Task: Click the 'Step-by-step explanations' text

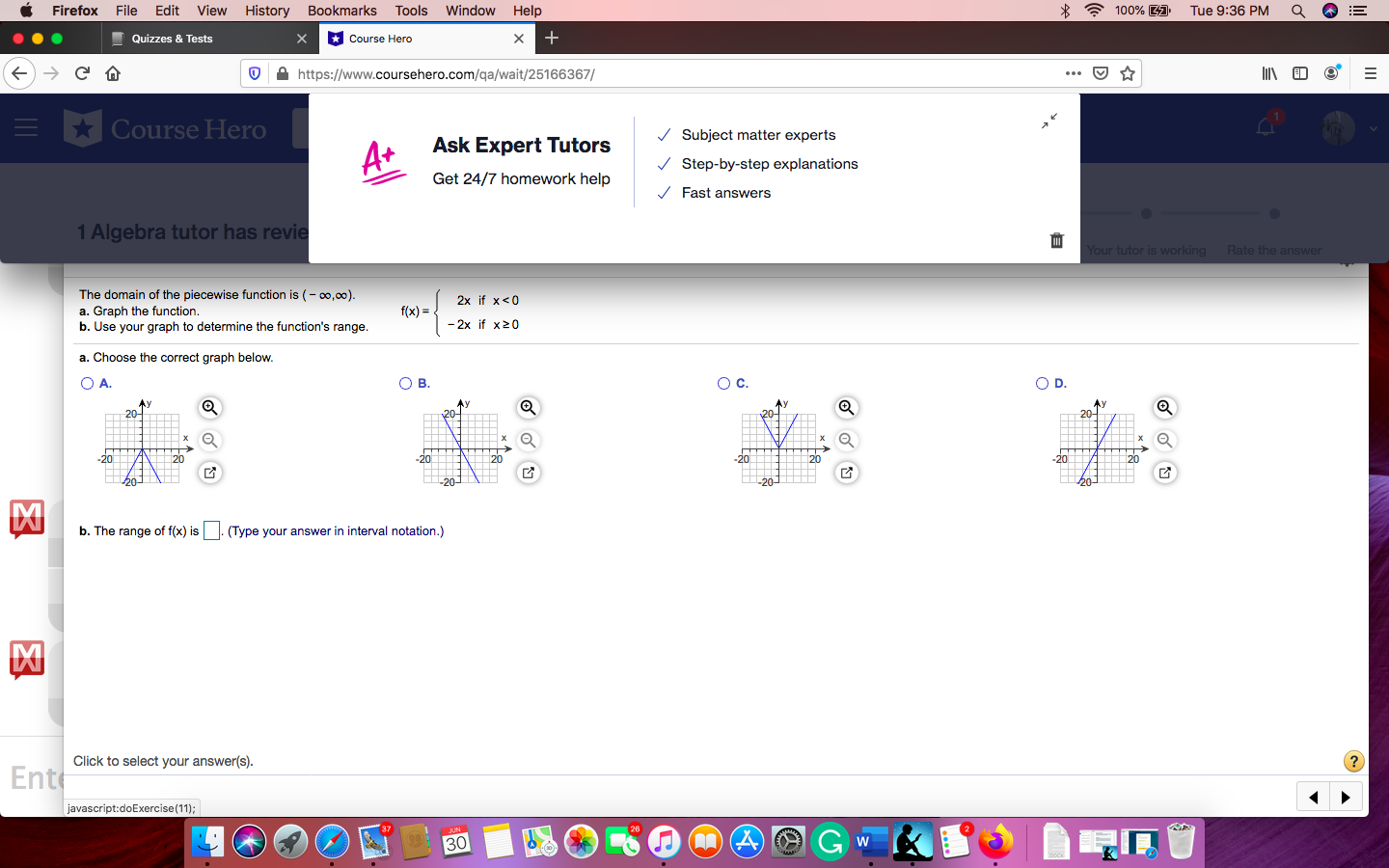Action: tap(770, 164)
